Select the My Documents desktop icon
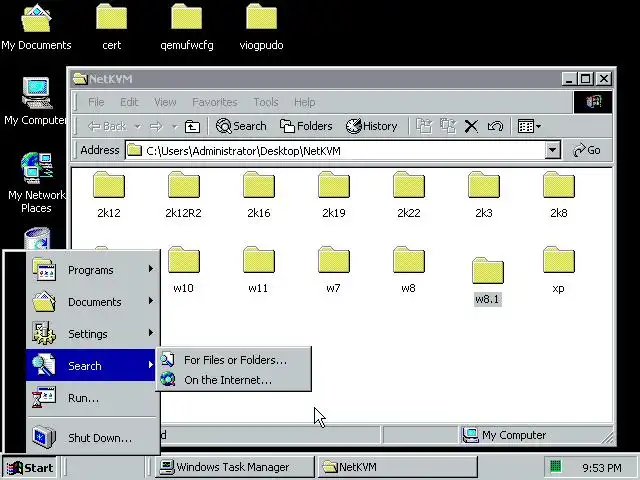640x480 pixels. click(36, 27)
